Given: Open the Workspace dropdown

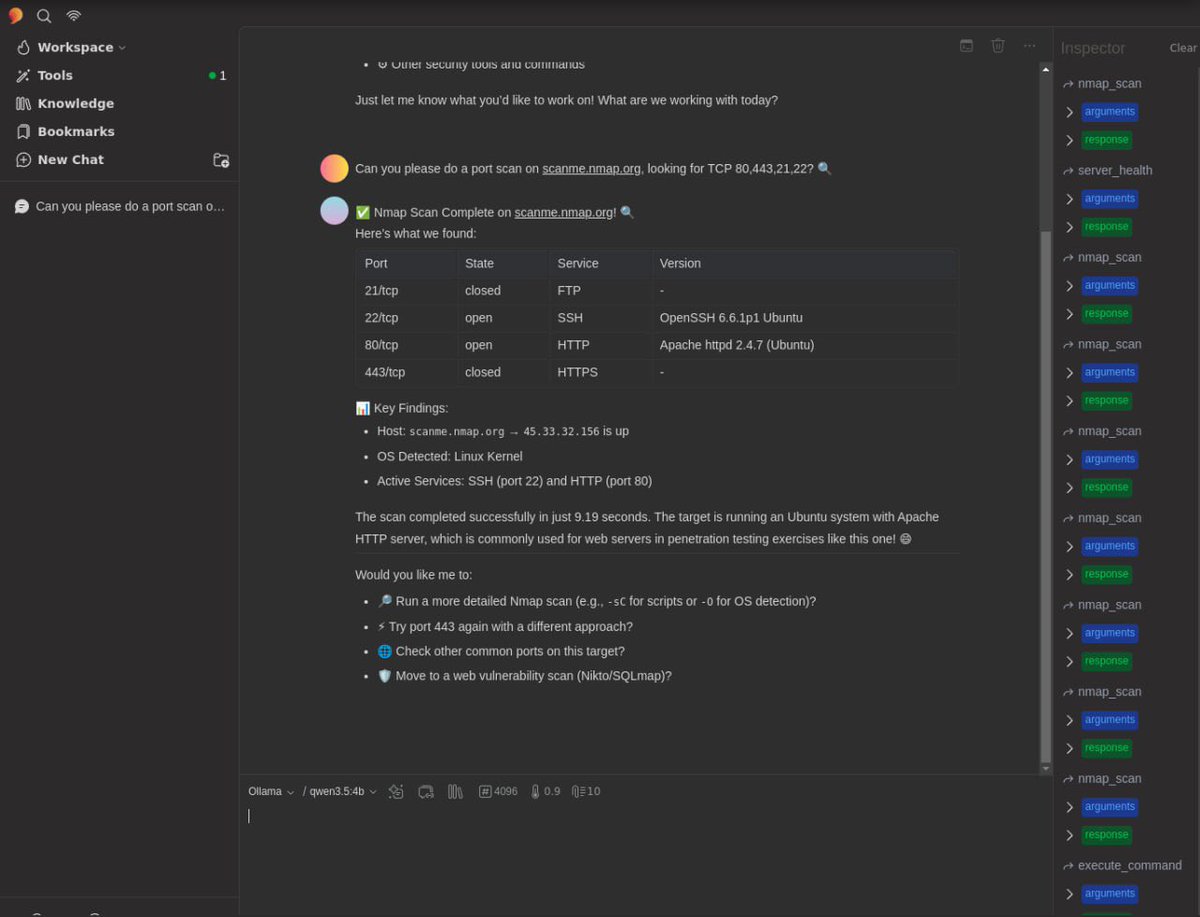Looking at the screenshot, I should tap(81, 47).
